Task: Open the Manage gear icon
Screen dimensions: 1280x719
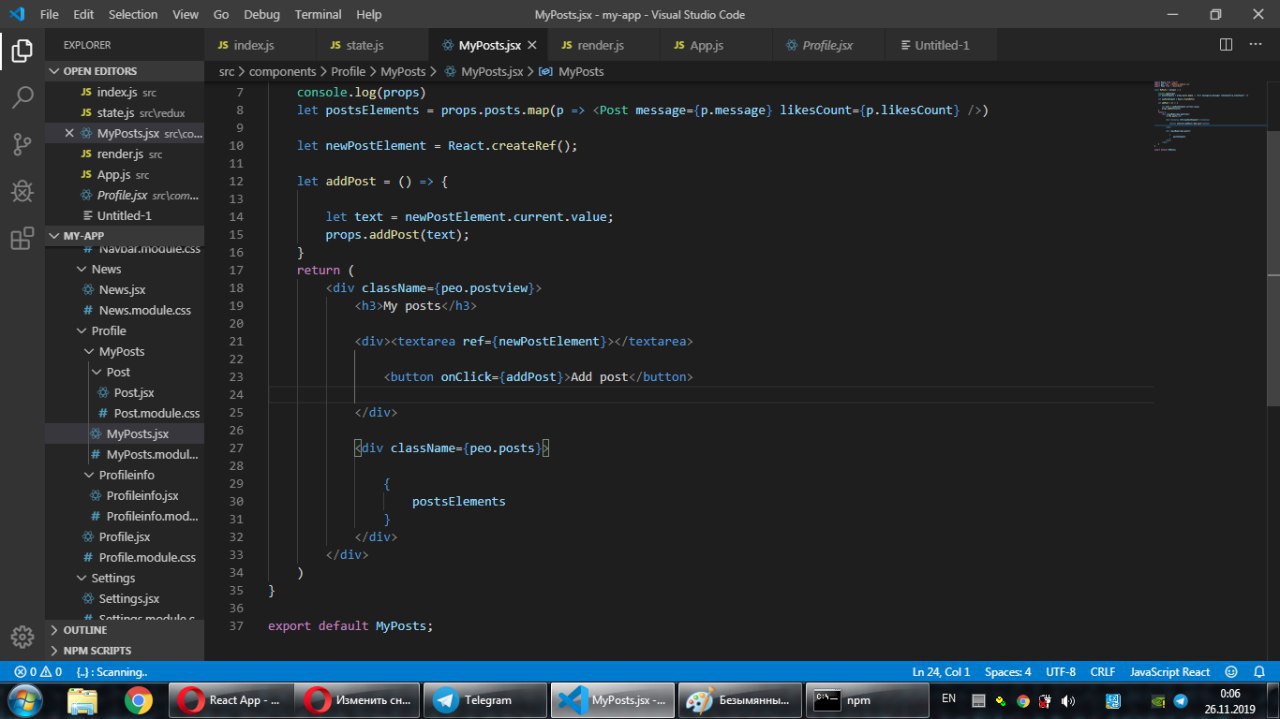Action: pos(22,637)
